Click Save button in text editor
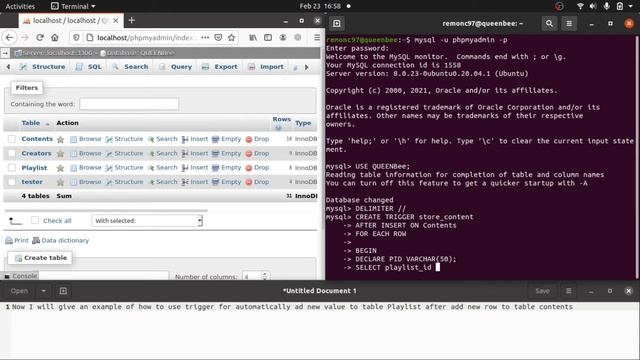Viewport: 640px width, 360px height. (x=542, y=291)
